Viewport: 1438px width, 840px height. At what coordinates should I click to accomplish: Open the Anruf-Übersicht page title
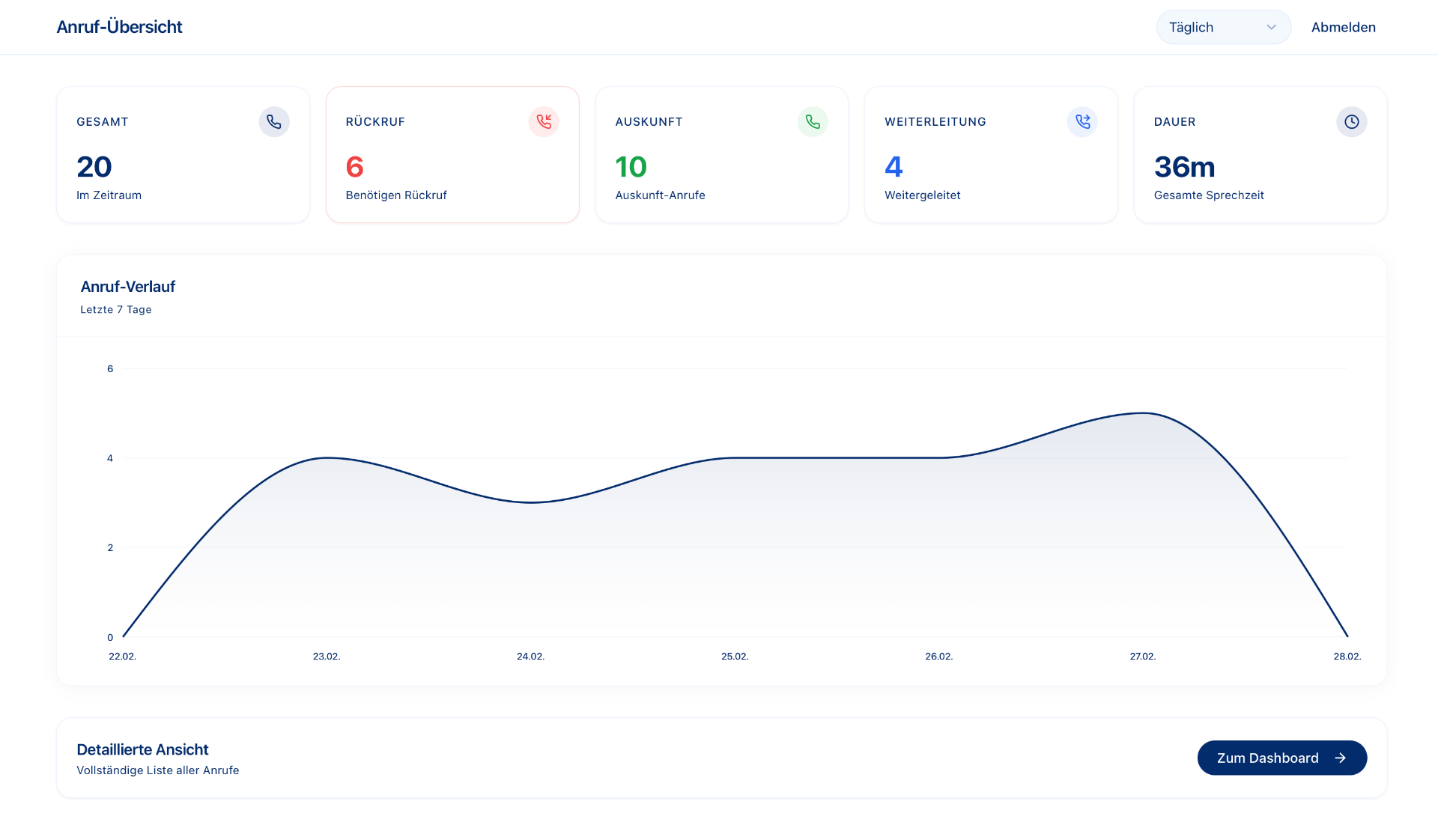(x=119, y=27)
